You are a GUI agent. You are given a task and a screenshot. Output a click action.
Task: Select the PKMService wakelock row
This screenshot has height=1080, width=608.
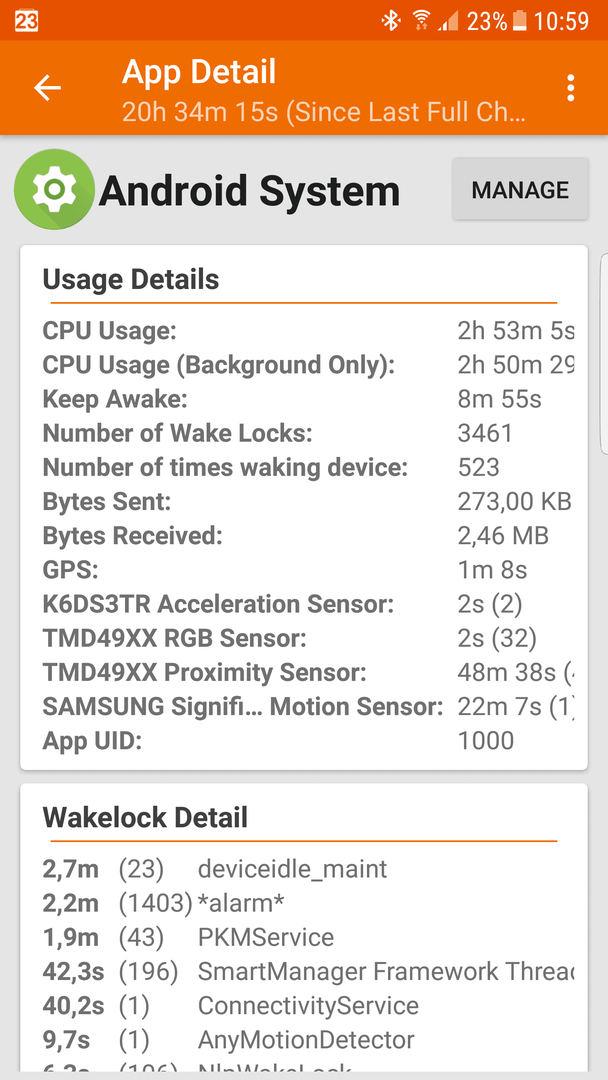(307, 937)
